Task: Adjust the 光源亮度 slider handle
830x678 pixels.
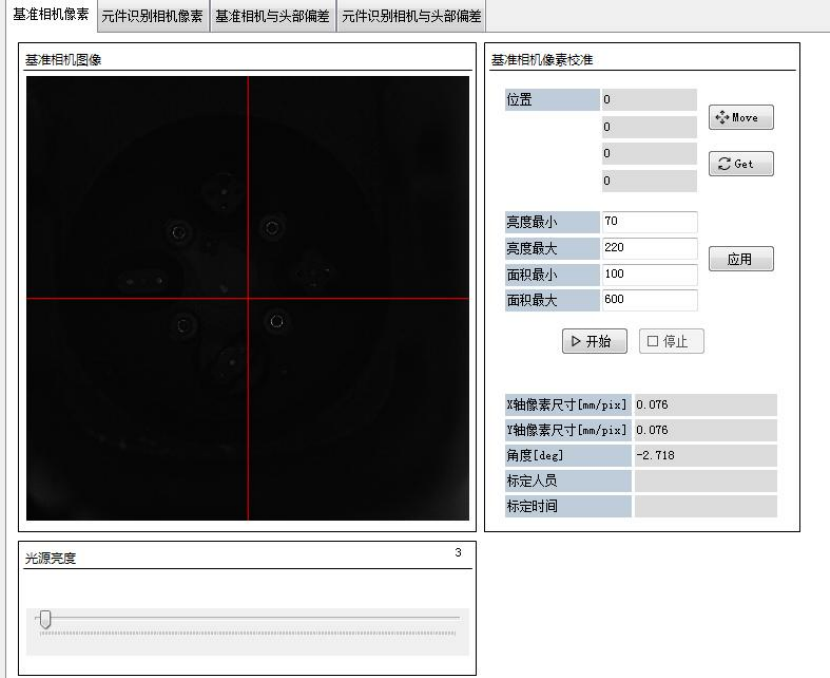Action: pyautogui.click(x=46, y=619)
